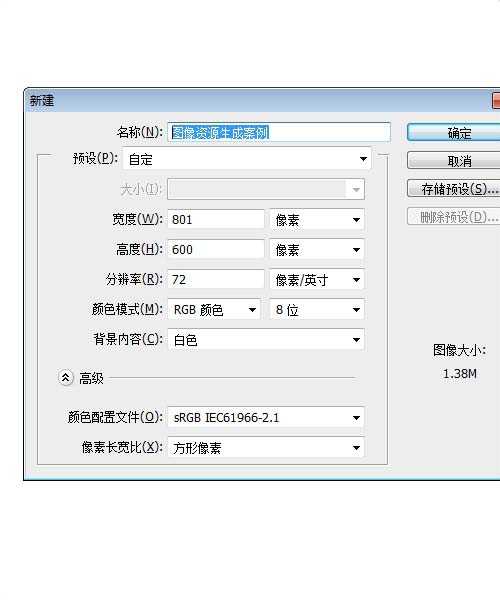The height and width of the screenshot is (600, 500).
Task: Open the 预设 dropdown showing 自定
Action: pos(247,159)
